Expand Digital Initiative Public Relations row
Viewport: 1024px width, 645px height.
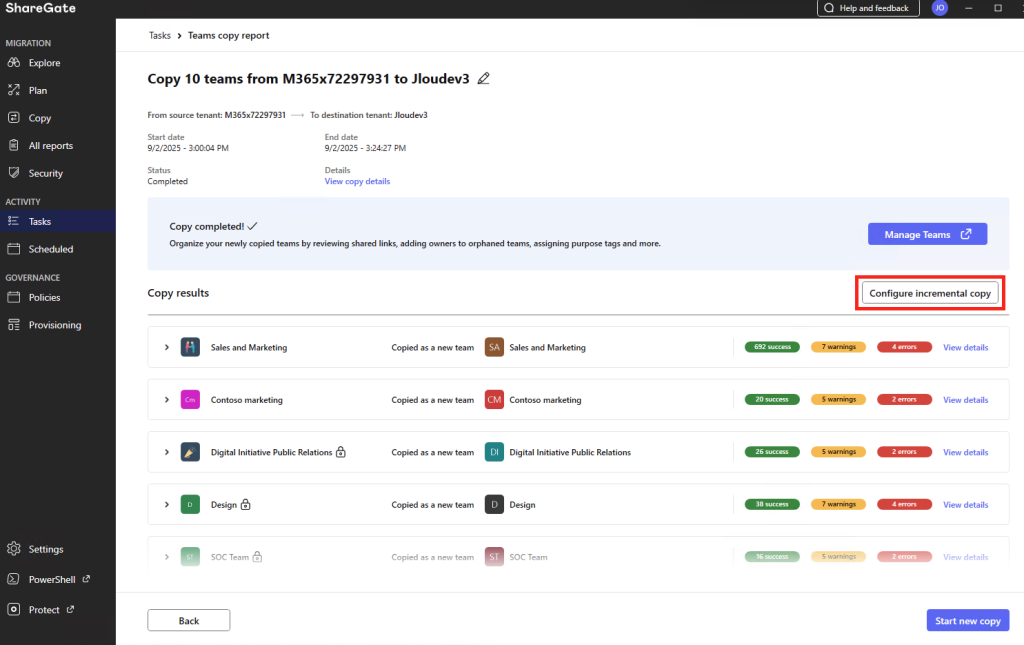[167, 452]
